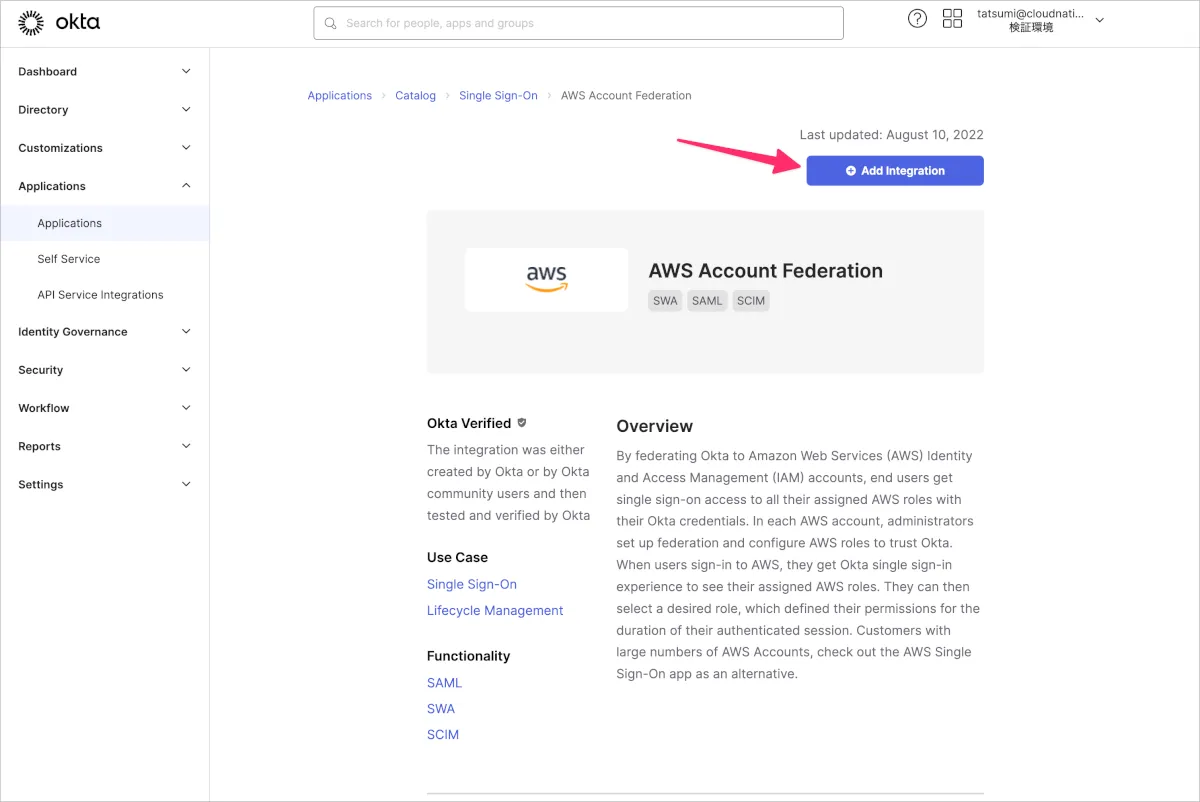The height and width of the screenshot is (802, 1200).
Task: Open the SCIM functionality link
Action: (x=443, y=735)
